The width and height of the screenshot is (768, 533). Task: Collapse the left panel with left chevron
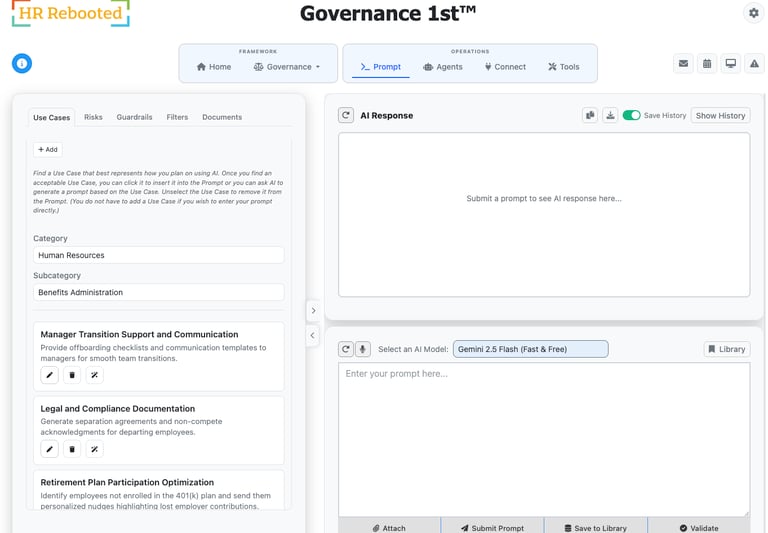pyautogui.click(x=312, y=336)
